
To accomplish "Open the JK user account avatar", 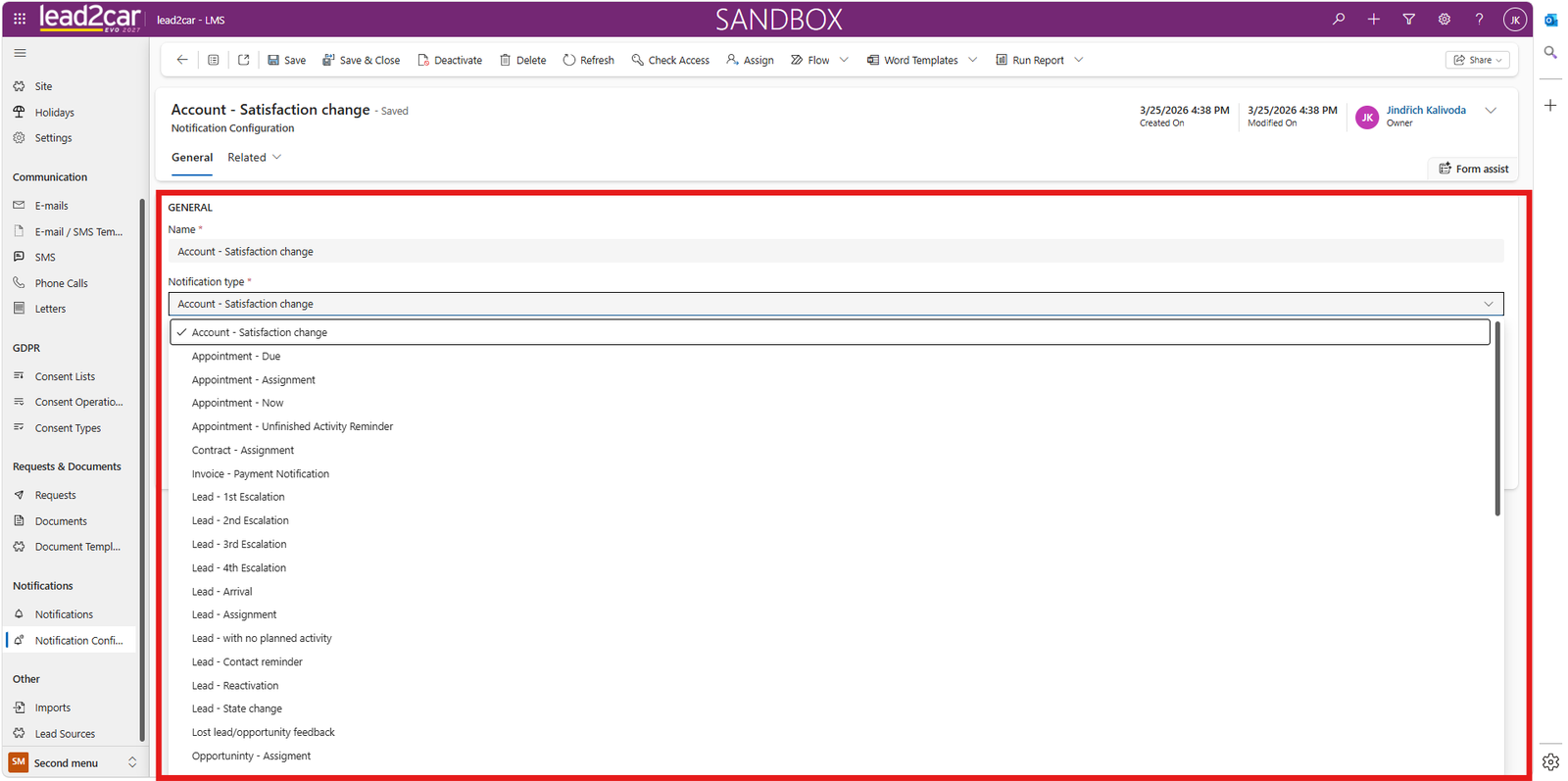I will 1515,20.
